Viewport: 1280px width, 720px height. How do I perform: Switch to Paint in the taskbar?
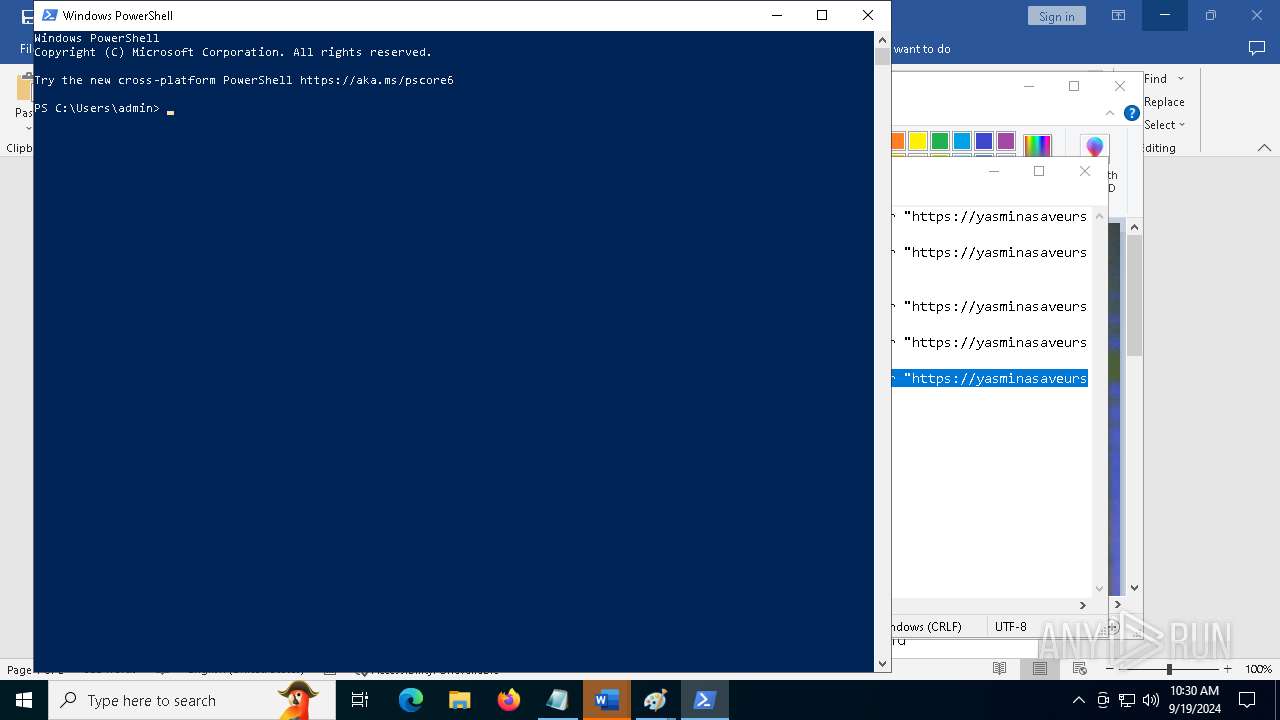[x=655, y=700]
